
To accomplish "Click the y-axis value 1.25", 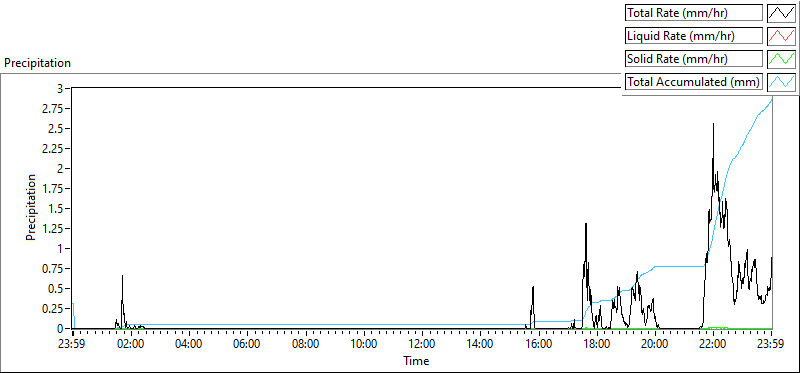I will pyautogui.click(x=52, y=229).
